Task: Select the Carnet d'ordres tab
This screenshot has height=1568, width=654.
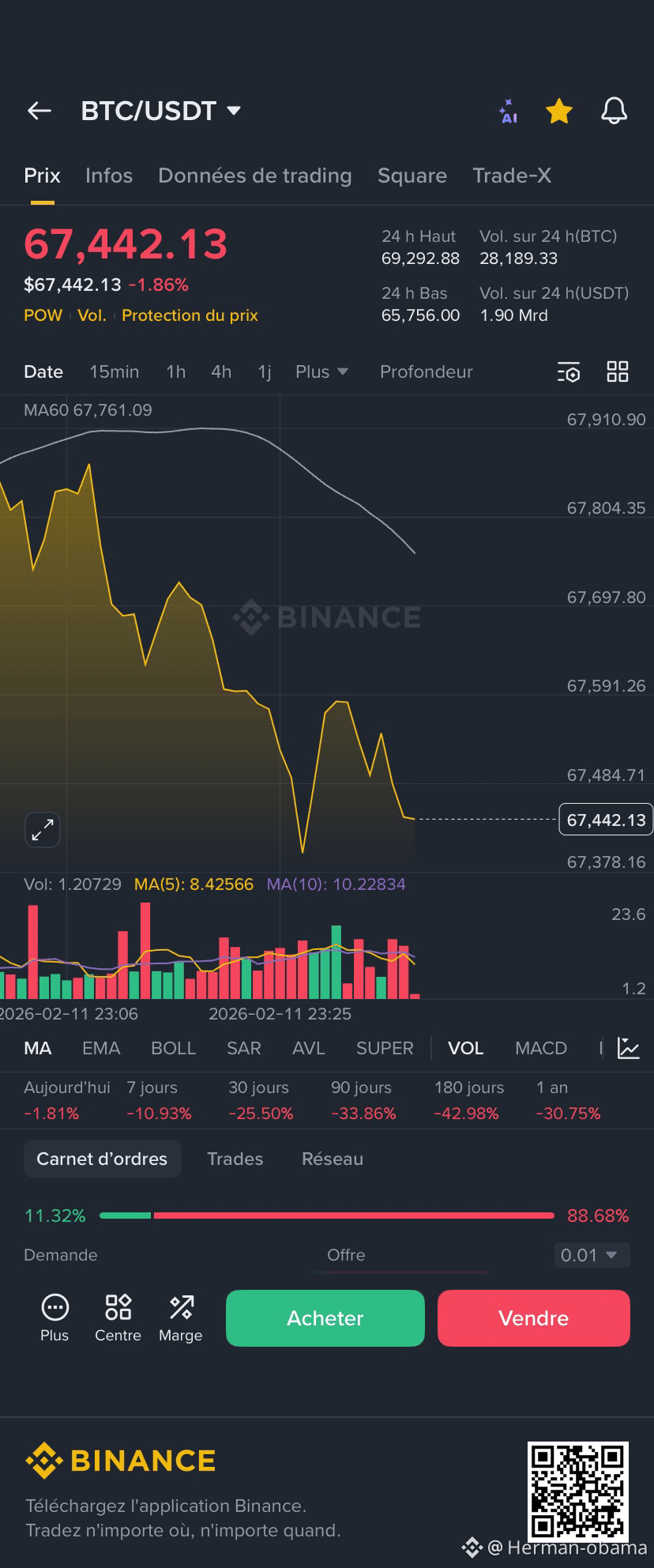Action: point(102,1159)
